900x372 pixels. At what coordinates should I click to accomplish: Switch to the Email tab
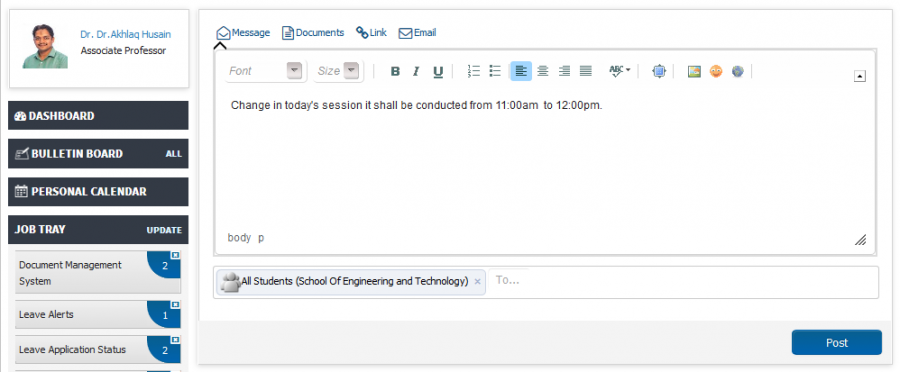[x=417, y=33]
